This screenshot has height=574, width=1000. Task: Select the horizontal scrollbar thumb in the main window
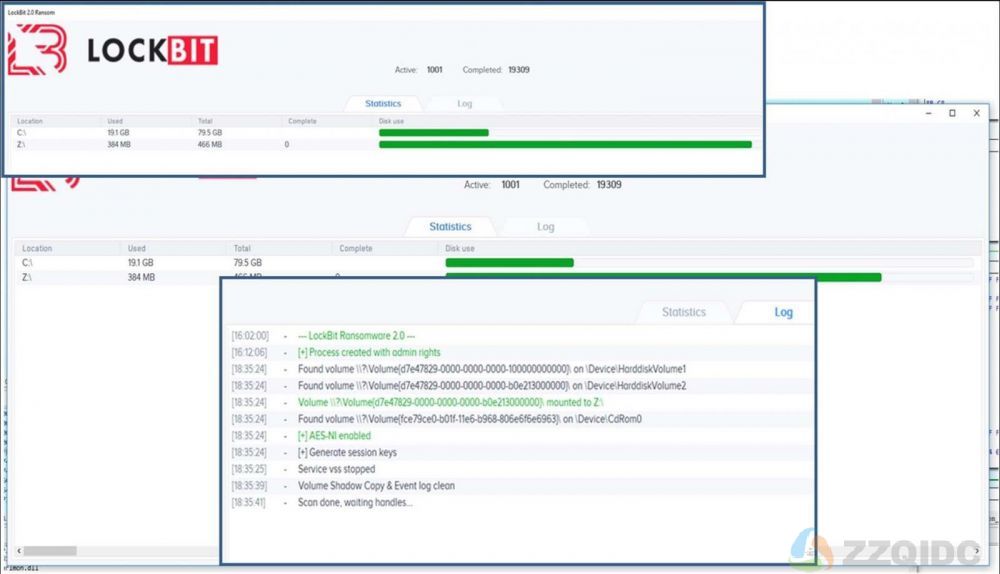click(x=50, y=550)
